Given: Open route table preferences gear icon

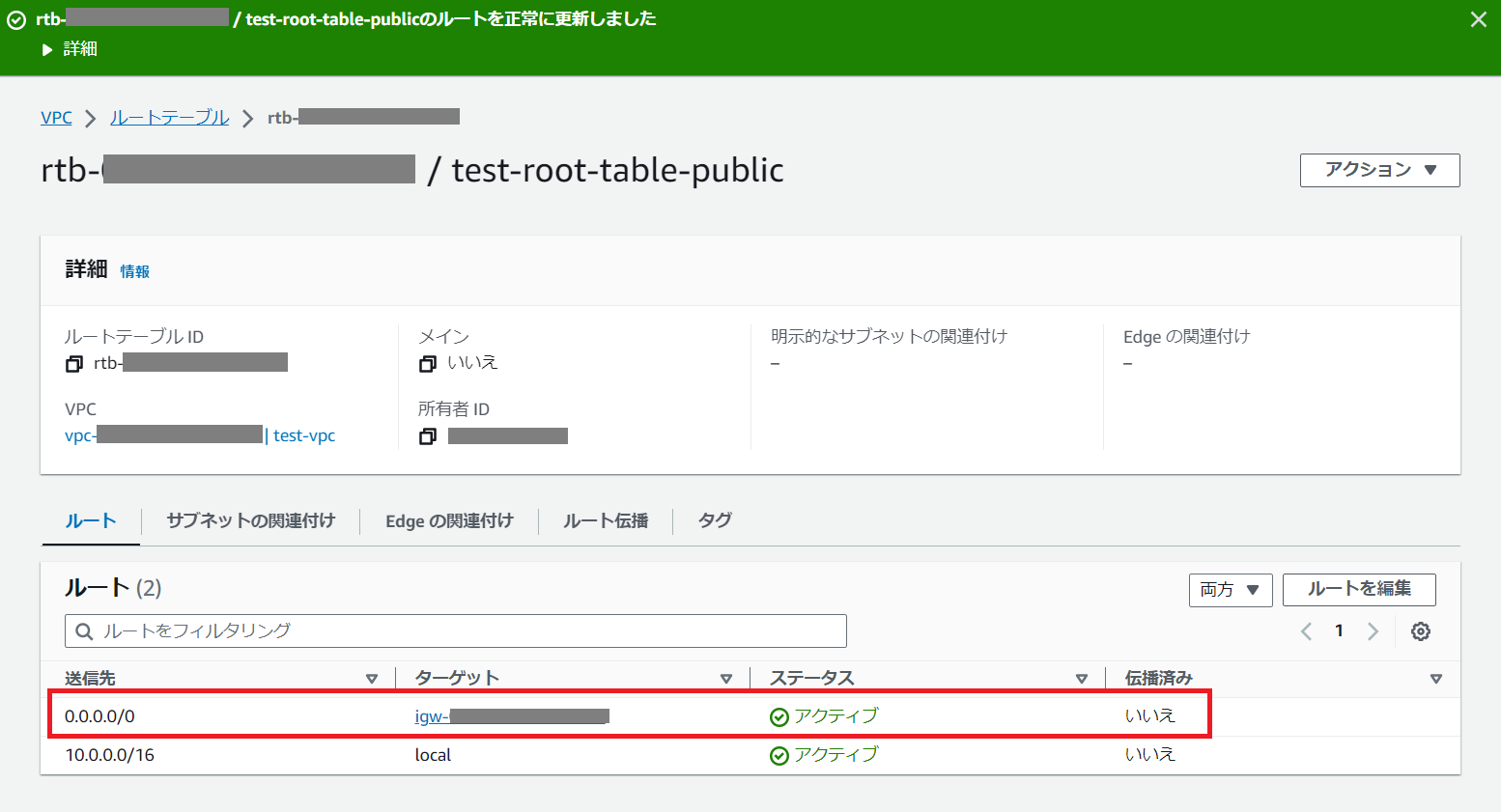Looking at the screenshot, I should [1420, 631].
